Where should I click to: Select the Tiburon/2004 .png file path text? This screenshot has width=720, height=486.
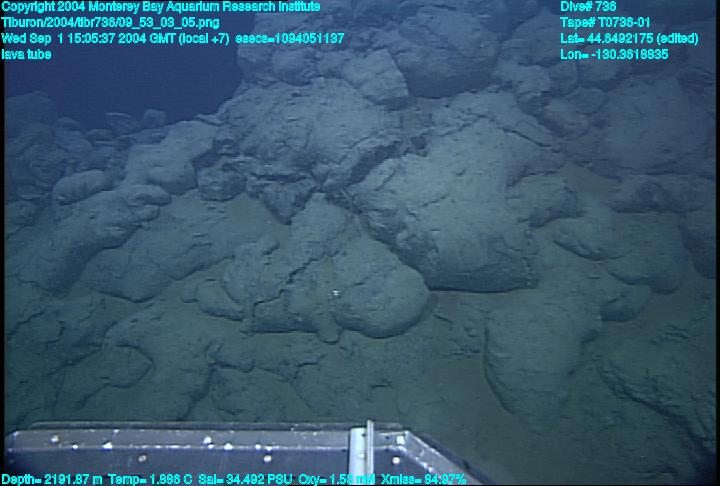[110, 23]
